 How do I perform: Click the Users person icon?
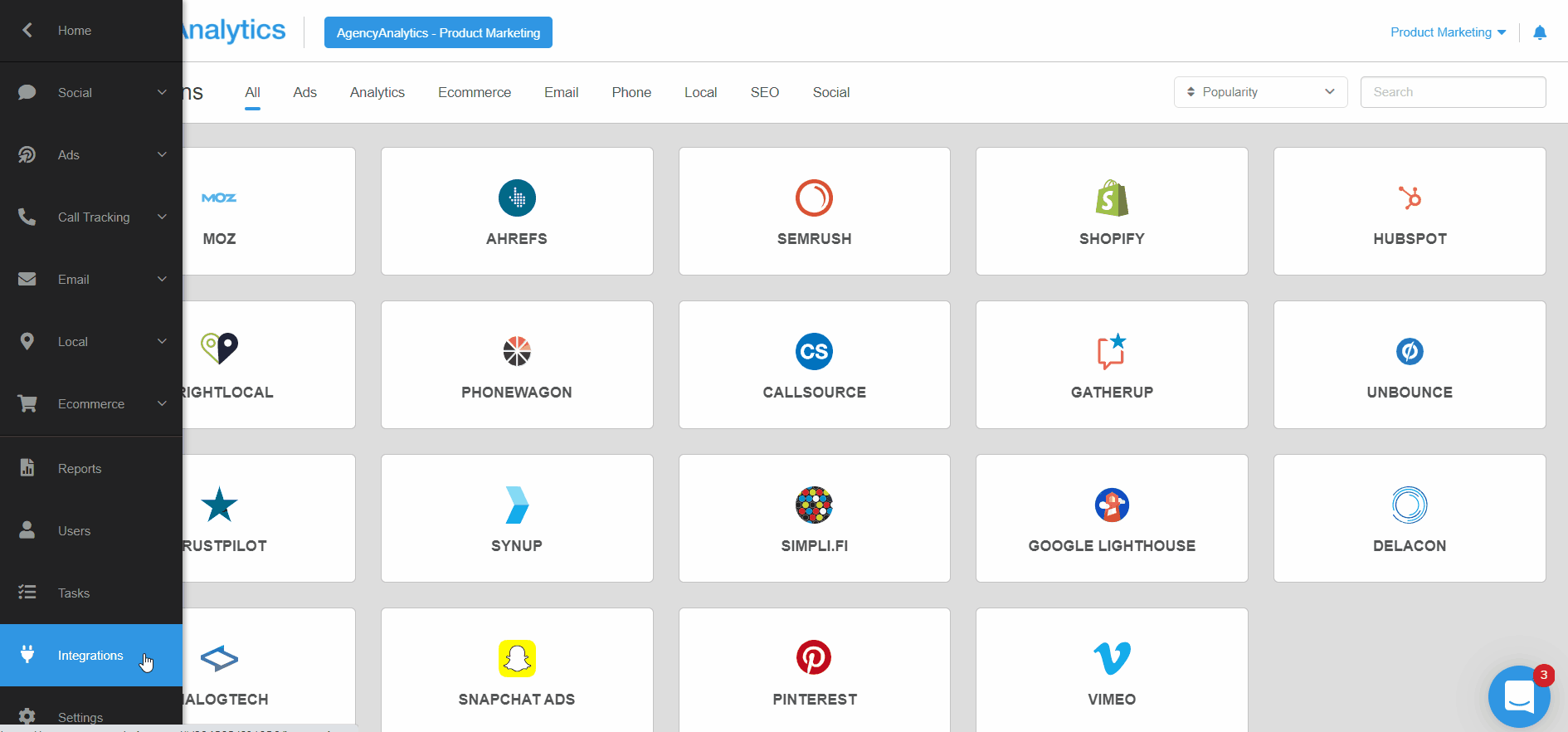click(x=27, y=529)
